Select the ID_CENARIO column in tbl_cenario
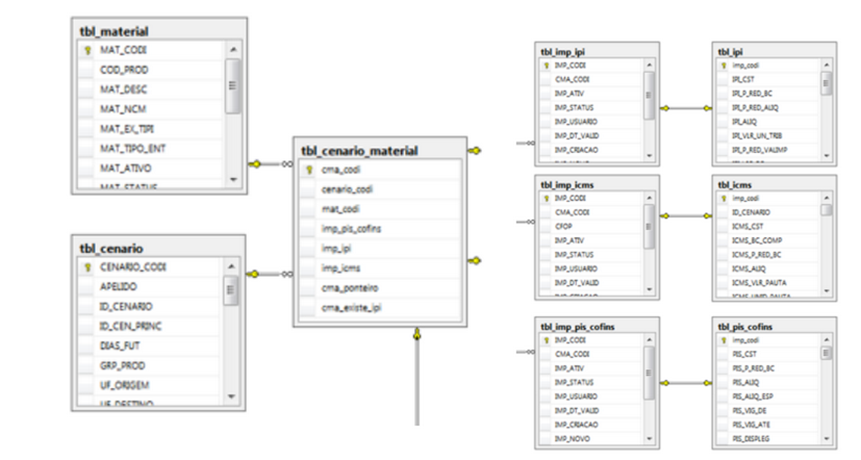Screen dimensions: 861x460 pos(150,306)
